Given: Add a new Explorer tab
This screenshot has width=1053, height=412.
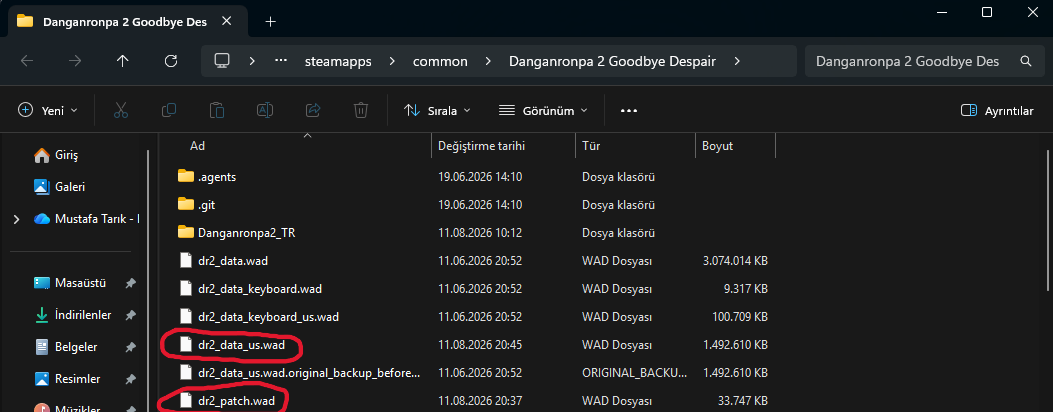Looking at the screenshot, I should point(270,21).
